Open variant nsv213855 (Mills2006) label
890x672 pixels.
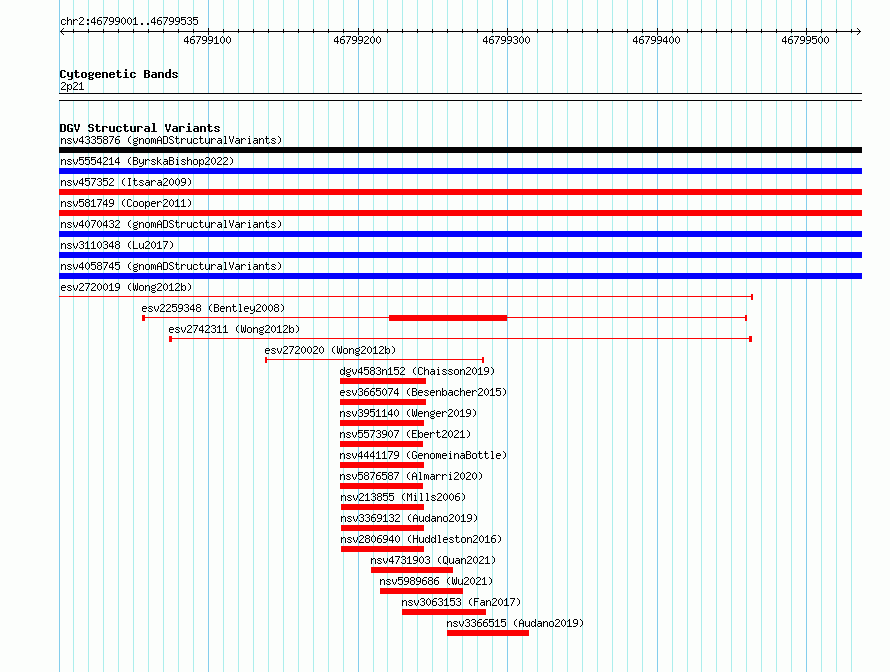pos(402,497)
